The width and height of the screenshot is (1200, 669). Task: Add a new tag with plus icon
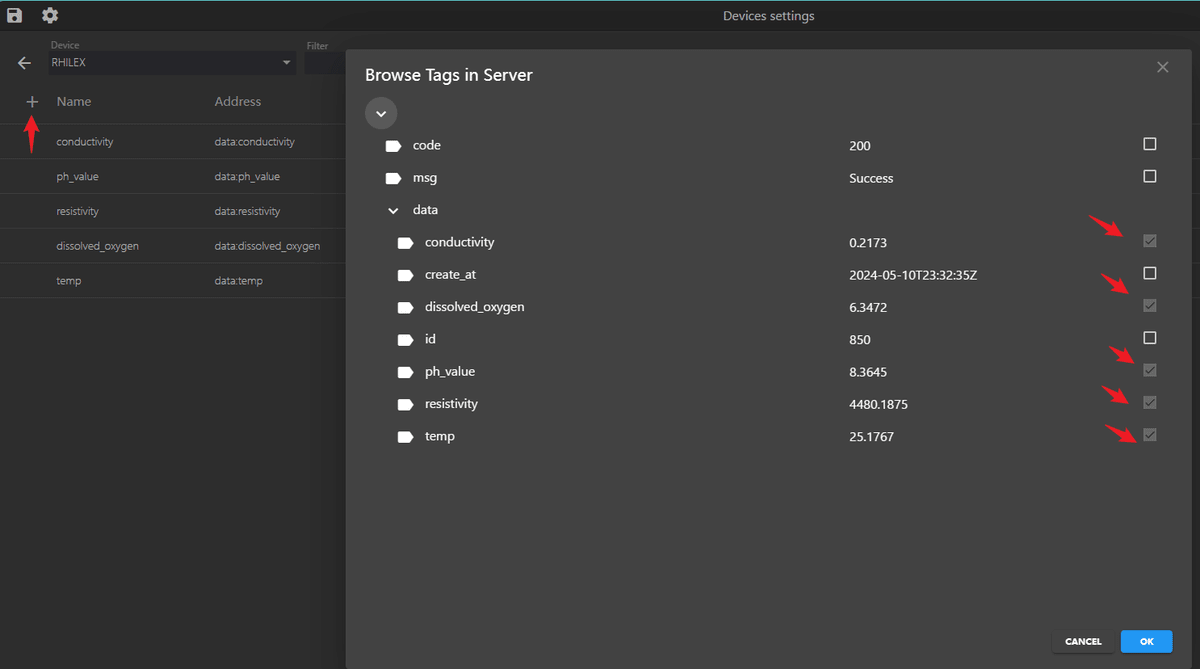tap(32, 102)
